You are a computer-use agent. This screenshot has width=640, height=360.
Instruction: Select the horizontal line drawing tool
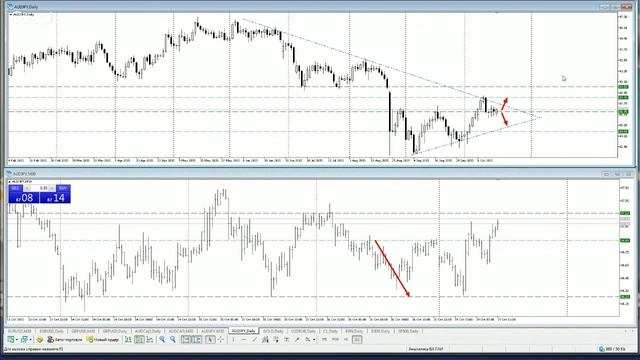click(244, 339)
